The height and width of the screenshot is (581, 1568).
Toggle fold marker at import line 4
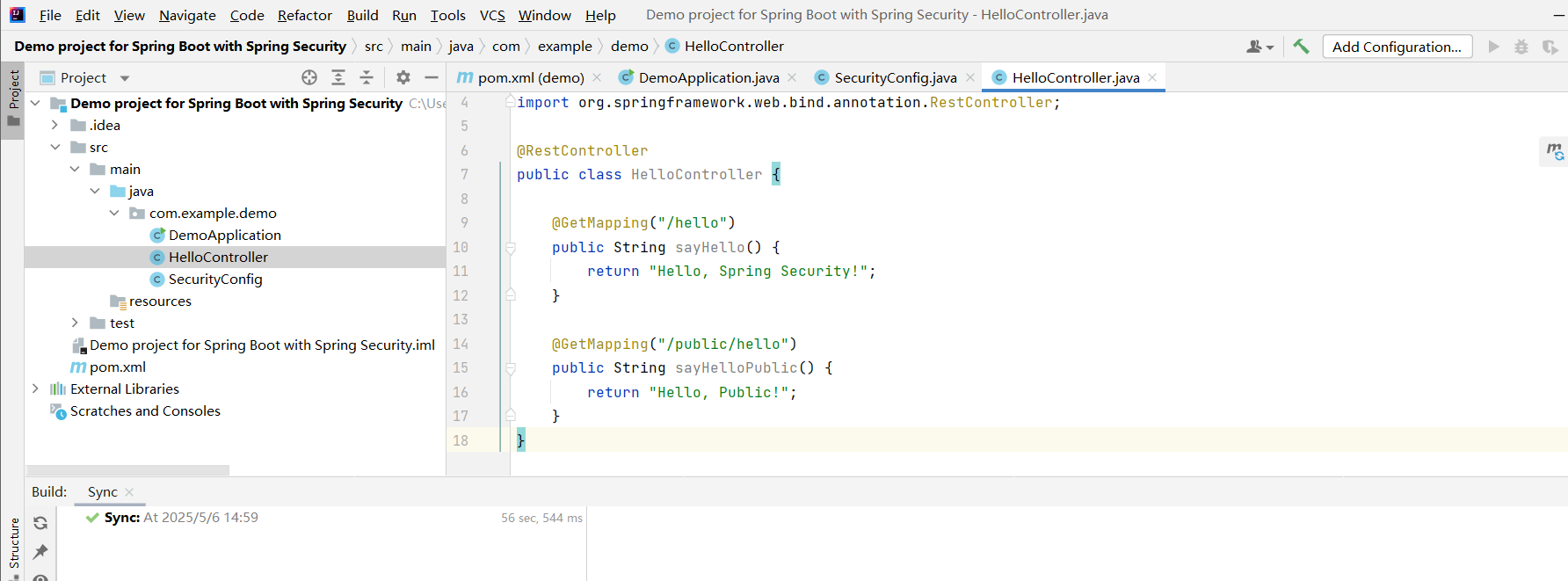click(x=510, y=102)
